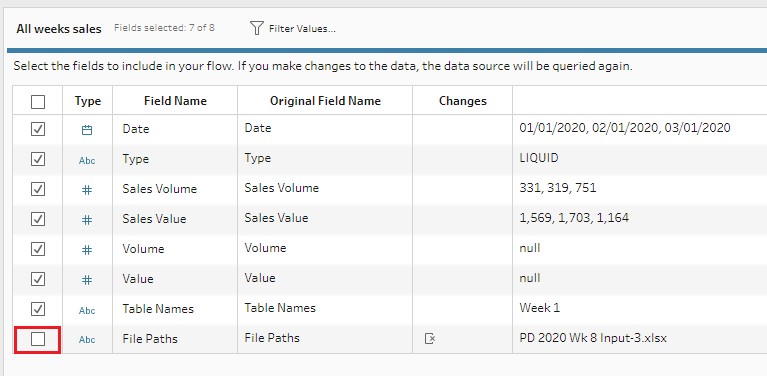Click the removed-field change icon on File Paths
Screen dimensions: 767x376
pyautogui.click(x=430, y=338)
